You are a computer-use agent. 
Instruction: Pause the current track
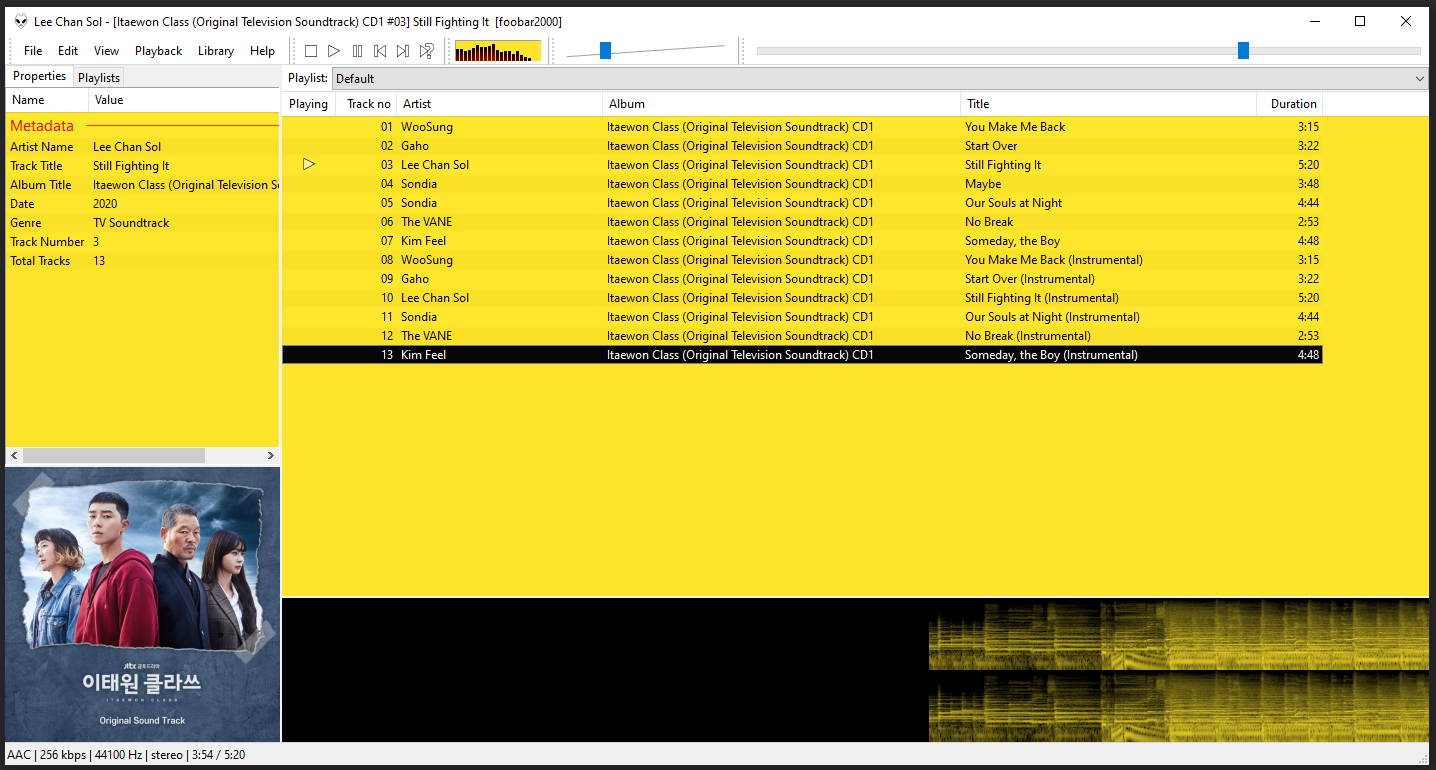click(x=357, y=51)
